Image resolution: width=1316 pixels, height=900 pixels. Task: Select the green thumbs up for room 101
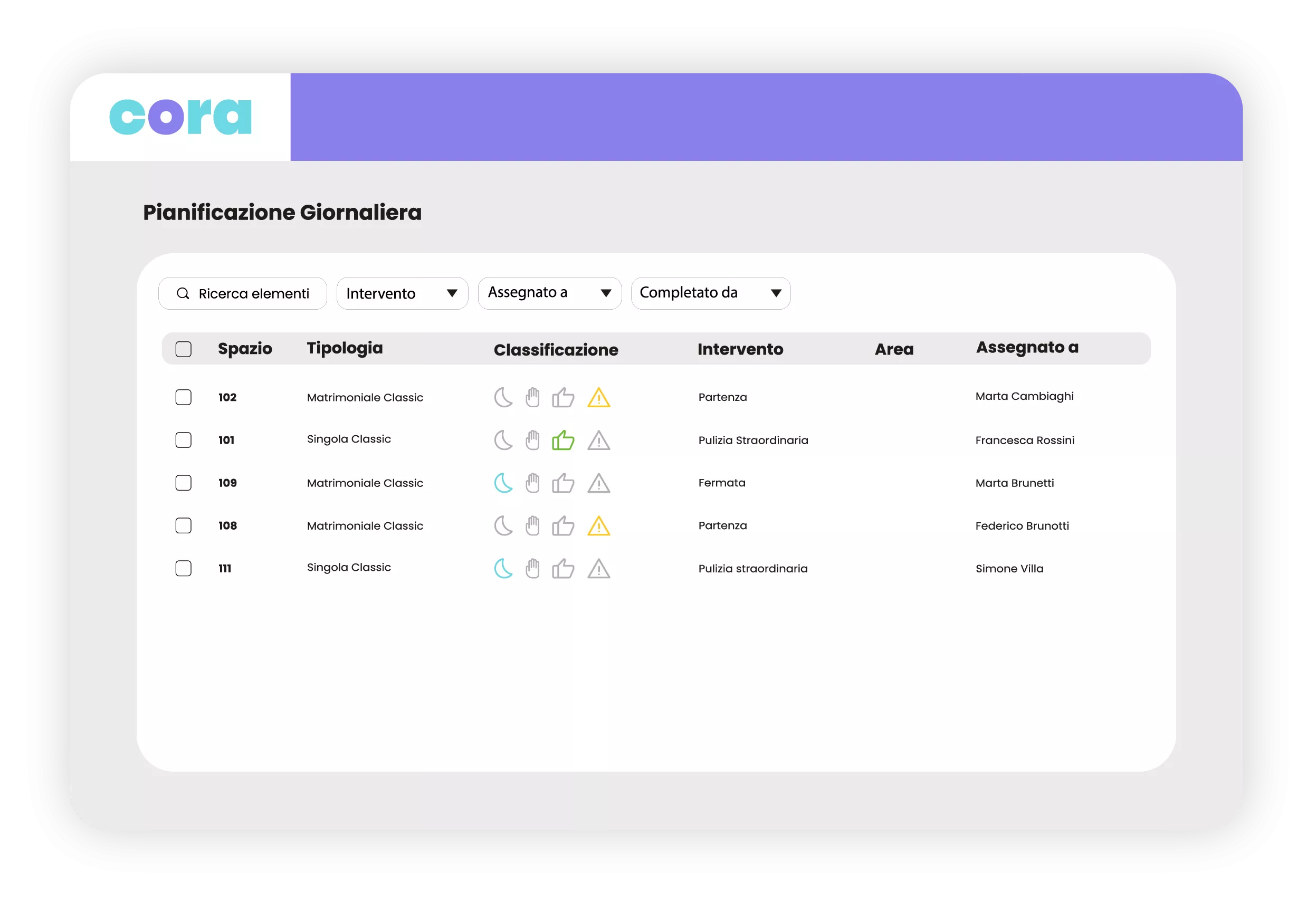point(563,440)
